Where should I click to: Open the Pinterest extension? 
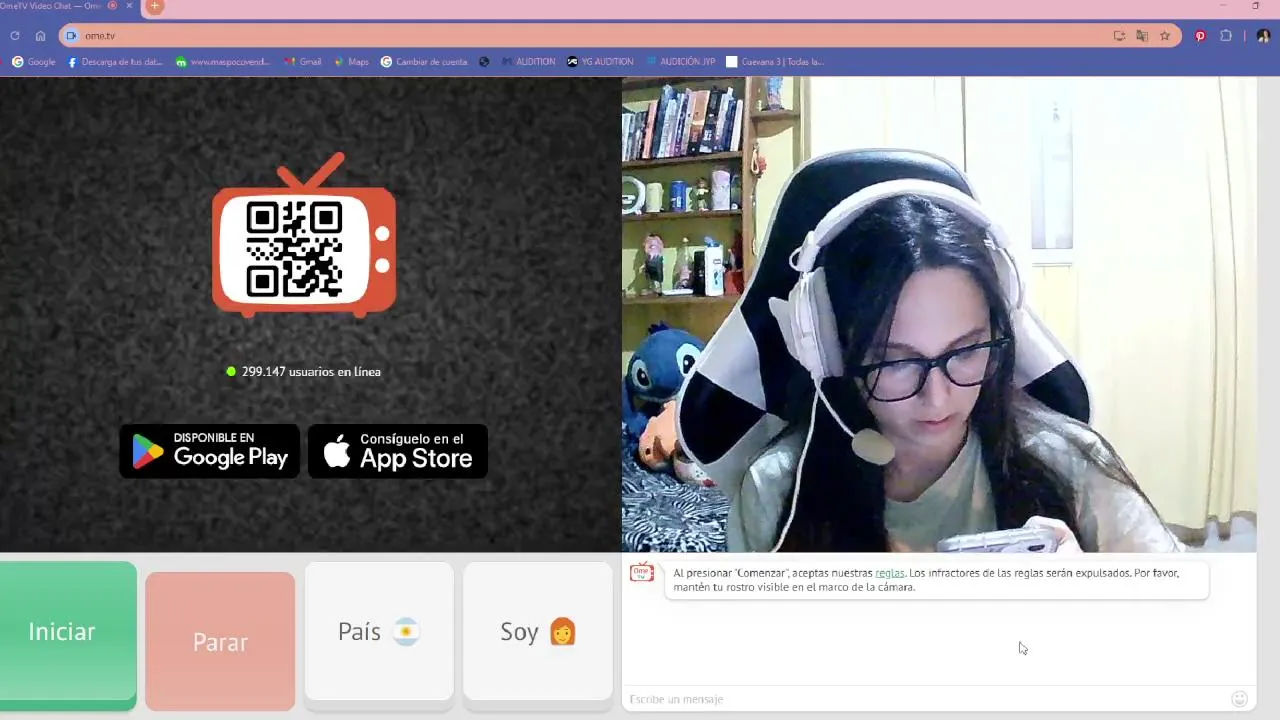pyautogui.click(x=1201, y=36)
